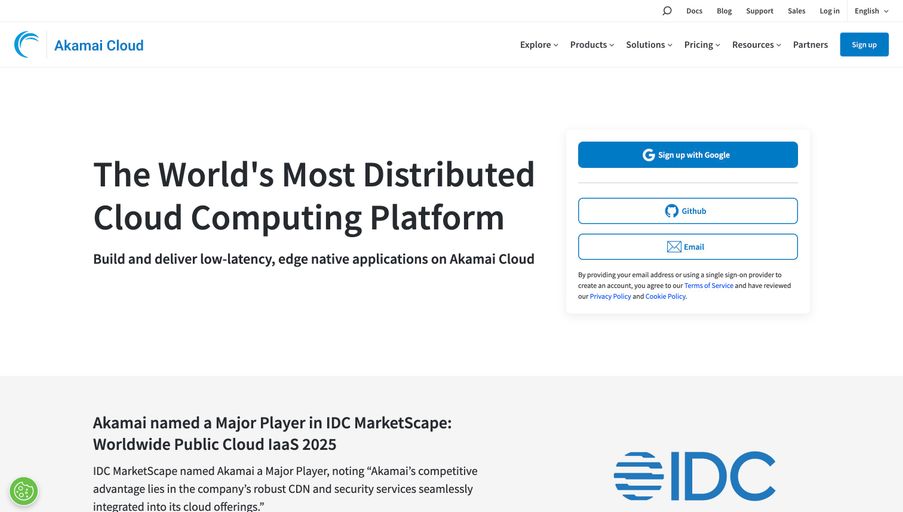Expand the Solutions dropdown
This screenshot has width=903, height=512.
(x=649, y=45)
